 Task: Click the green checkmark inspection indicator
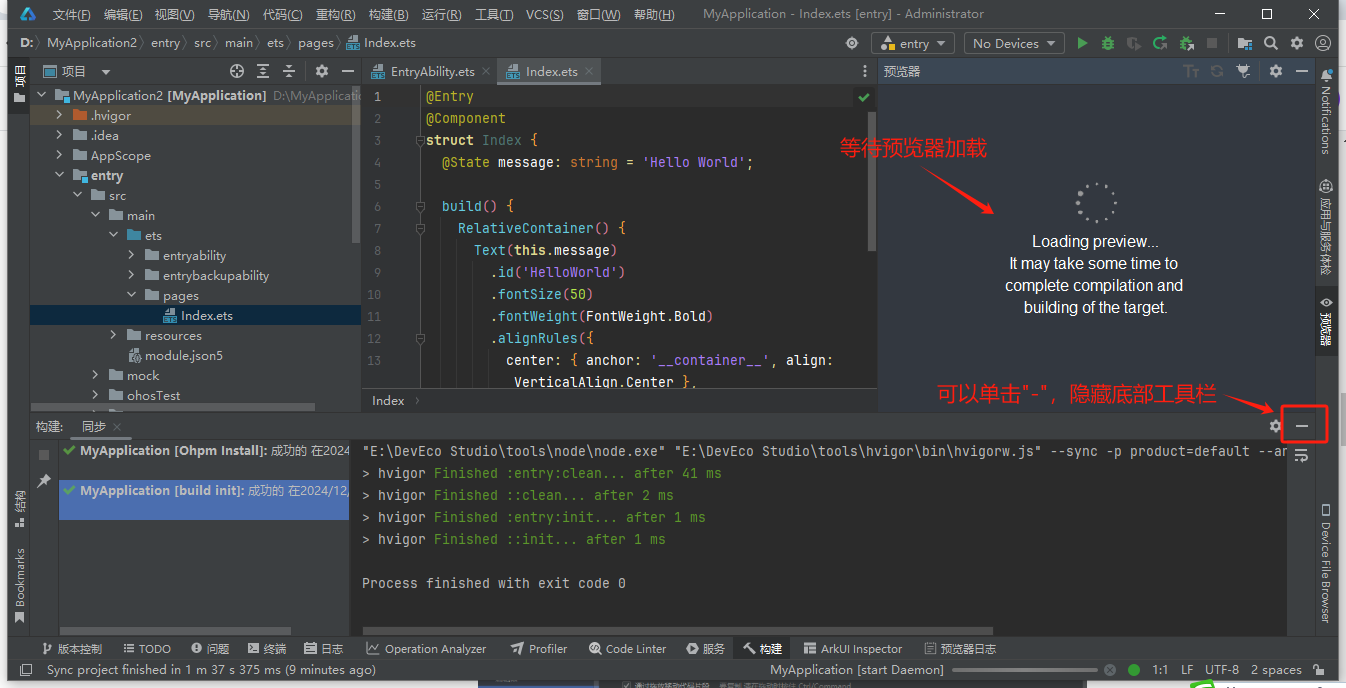(x=864, y=97)
